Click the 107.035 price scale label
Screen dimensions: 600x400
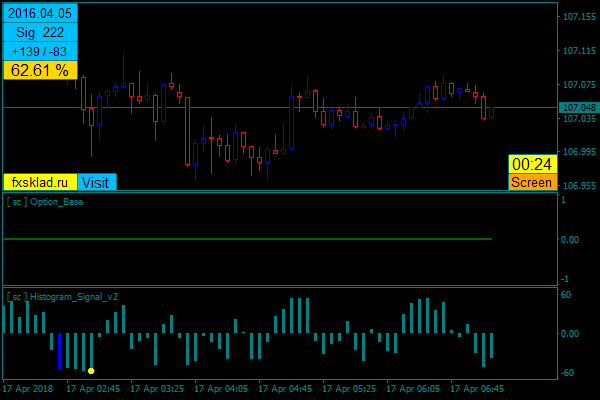point(579,119)
